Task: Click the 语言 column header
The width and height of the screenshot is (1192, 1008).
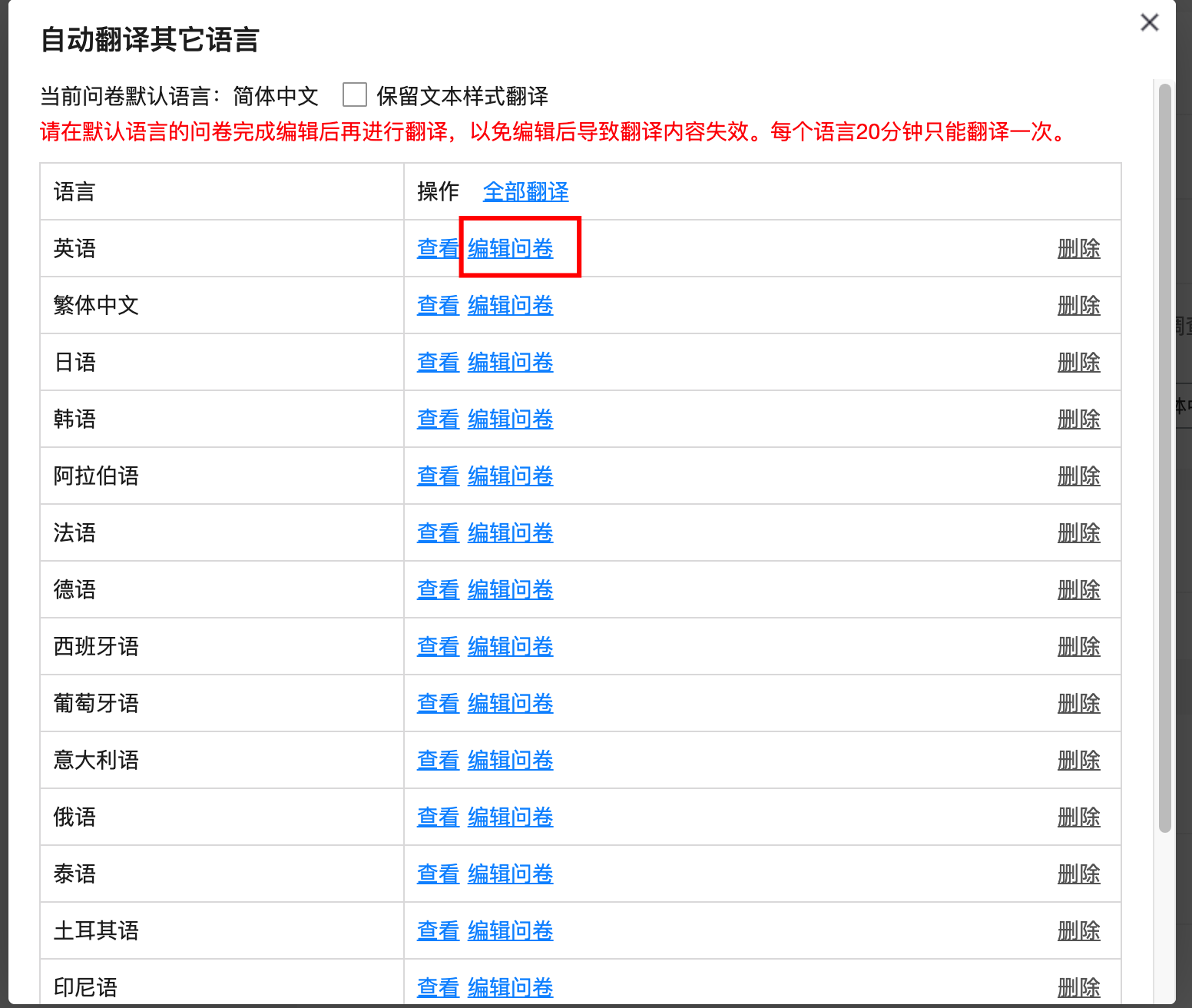Action: pyautogui.click(x=222, y=191)
